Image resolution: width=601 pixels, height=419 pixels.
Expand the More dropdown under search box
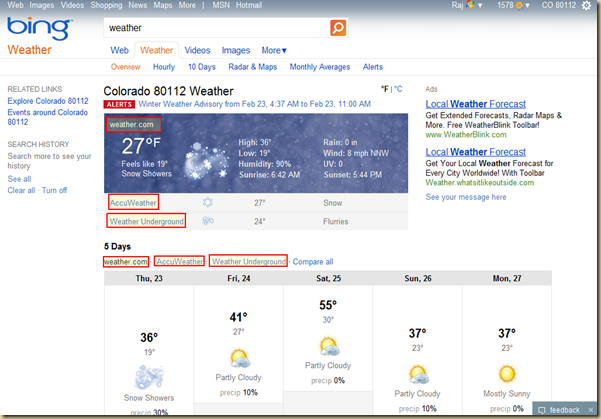coord(274,50)
